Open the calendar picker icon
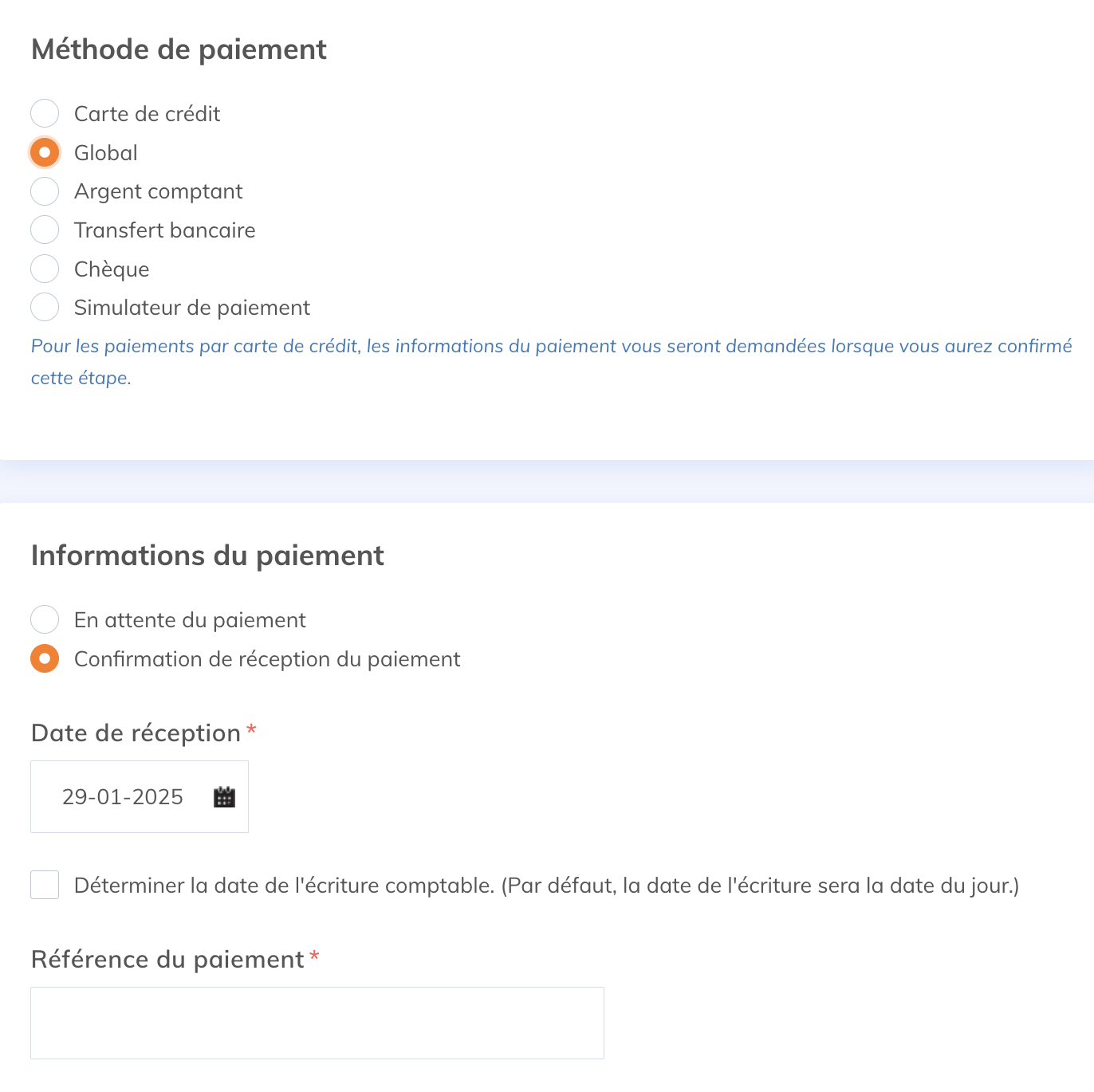The image size is (1094, 1092). tap(224, 797)
